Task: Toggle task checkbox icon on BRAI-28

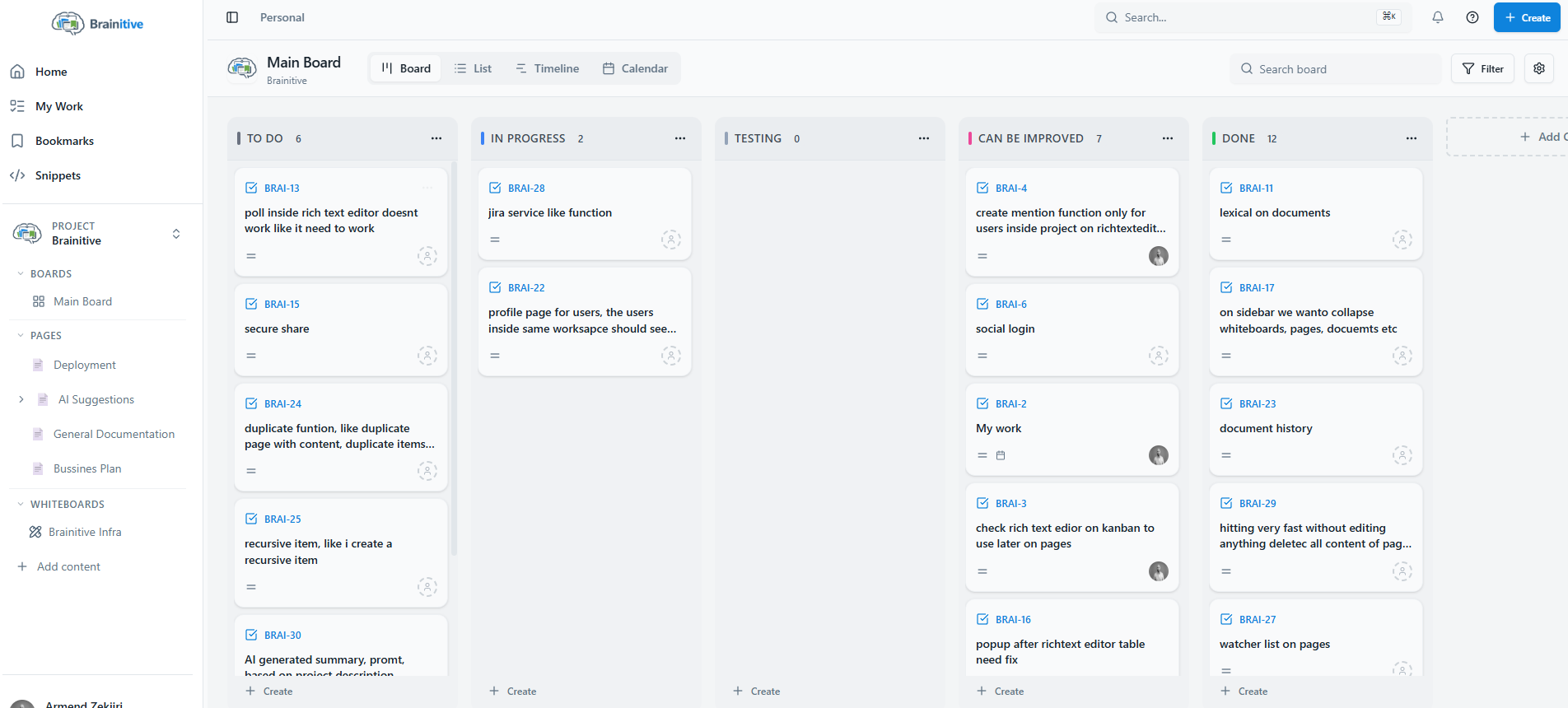Action: pyautogui.click(x=495, y=188)
